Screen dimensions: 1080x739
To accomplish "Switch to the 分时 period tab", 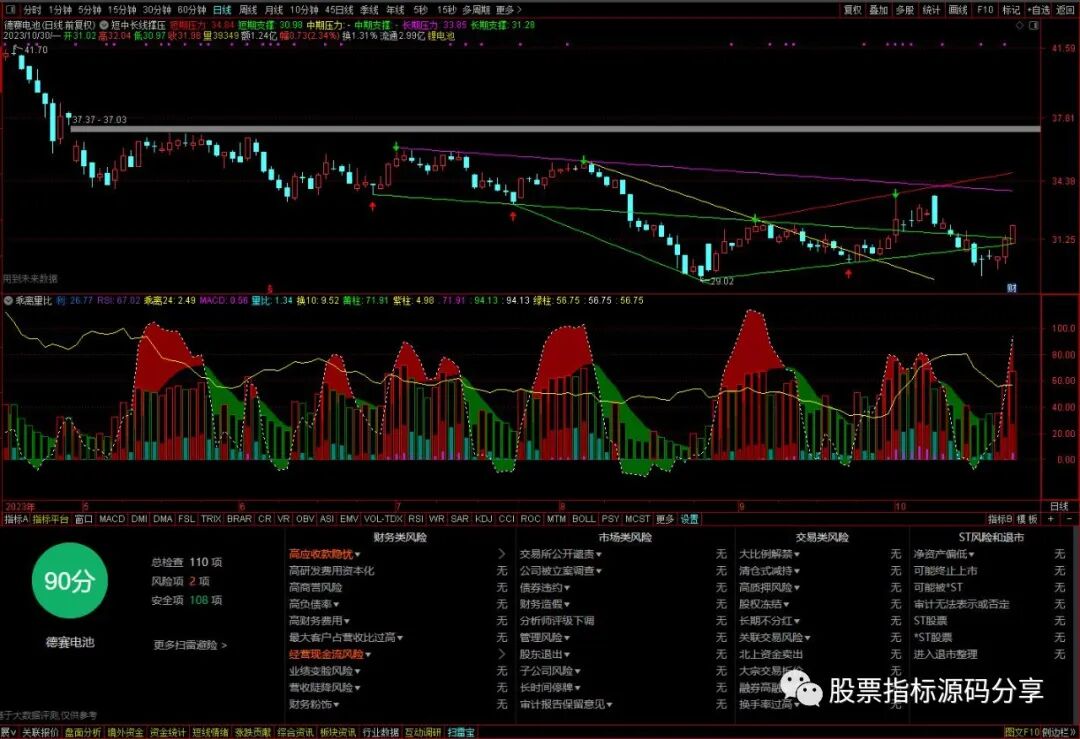I will [x=32, y=10].
